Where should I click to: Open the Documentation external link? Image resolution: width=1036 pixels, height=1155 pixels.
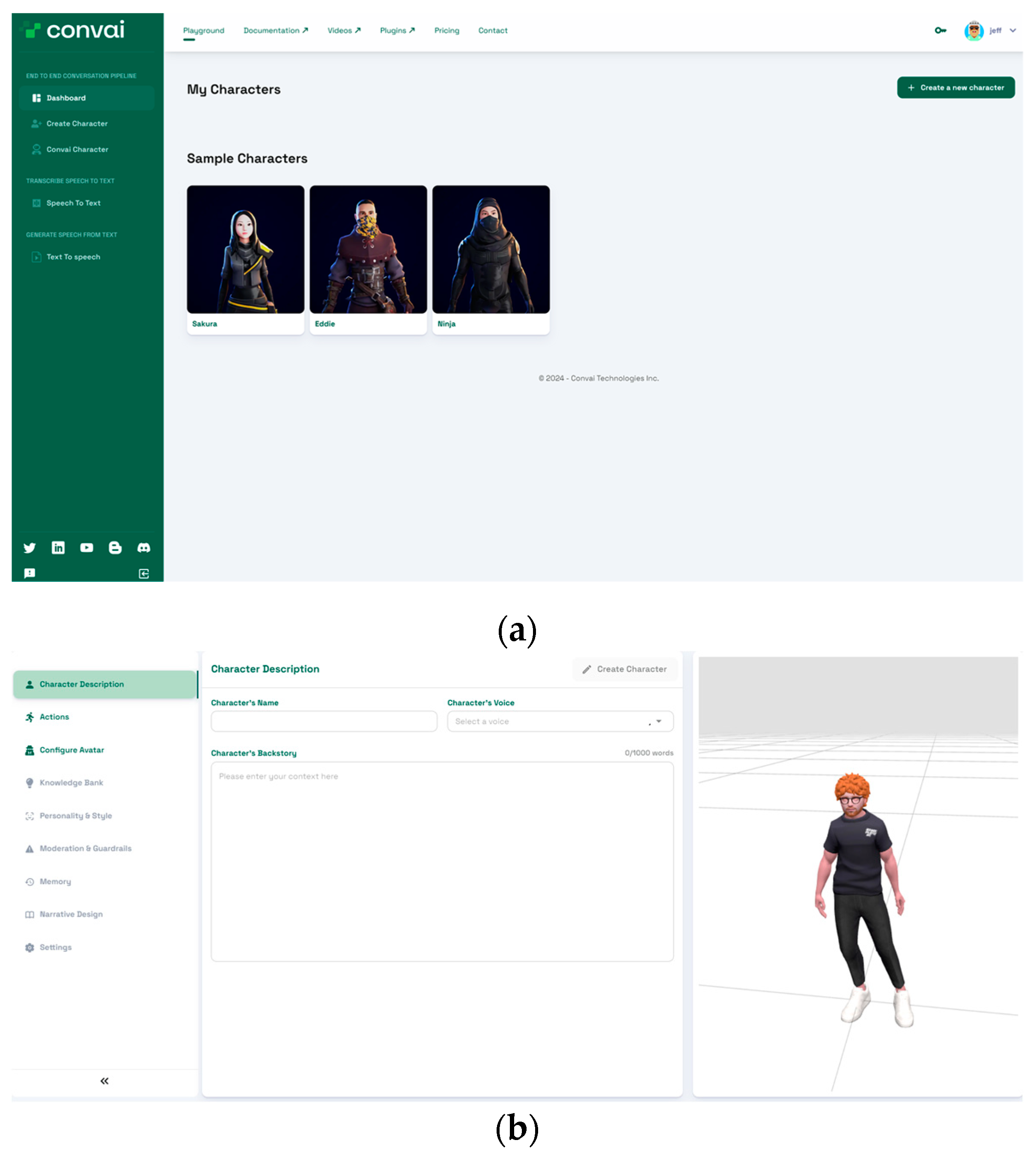coord(276,31)
